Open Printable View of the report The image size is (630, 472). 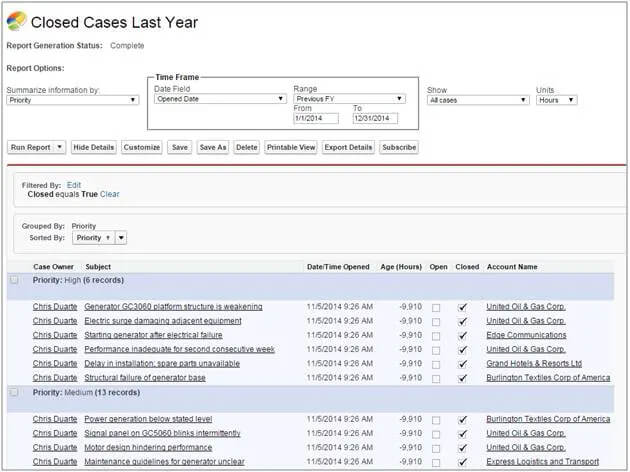point(291,147)
